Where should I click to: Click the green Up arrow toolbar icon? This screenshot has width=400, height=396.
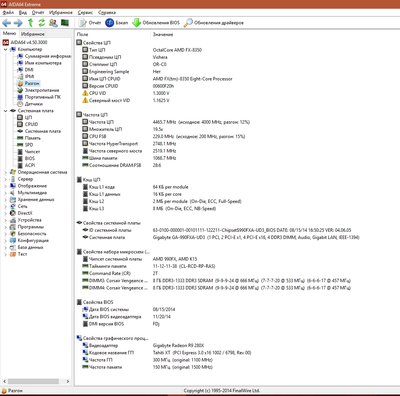30,23
